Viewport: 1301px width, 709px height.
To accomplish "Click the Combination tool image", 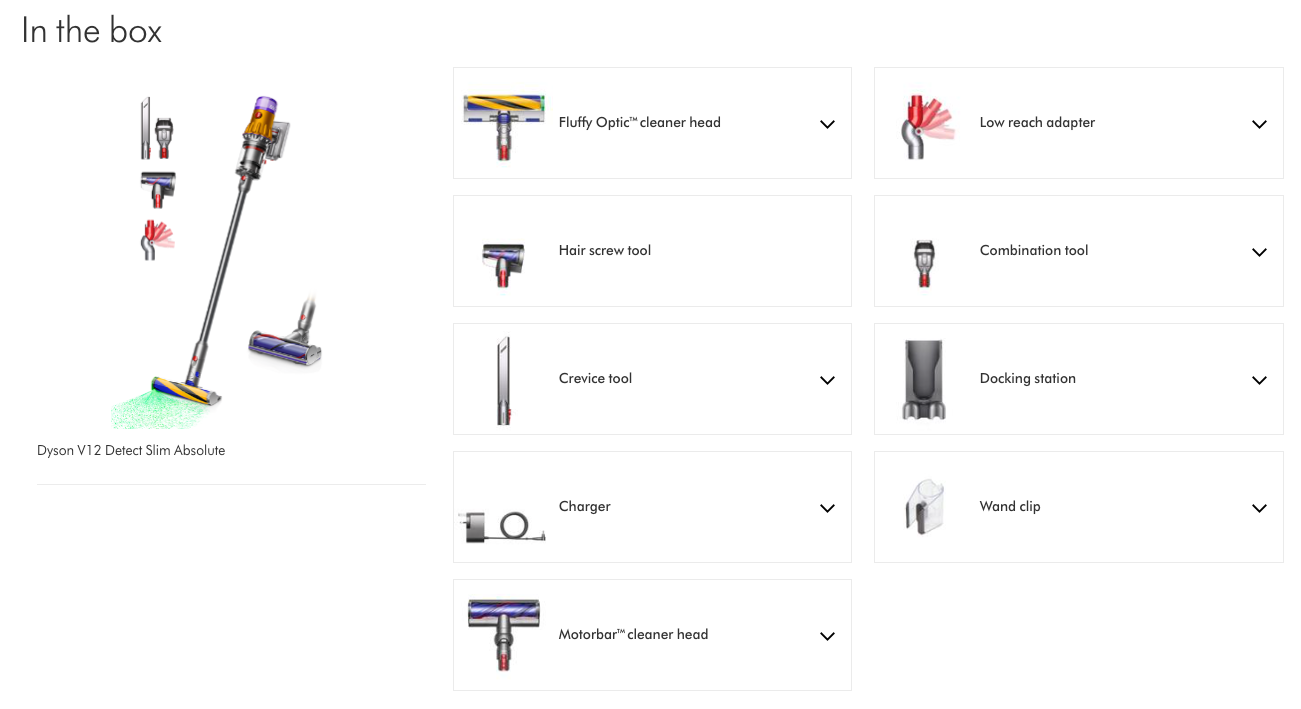I will point(924,263).
